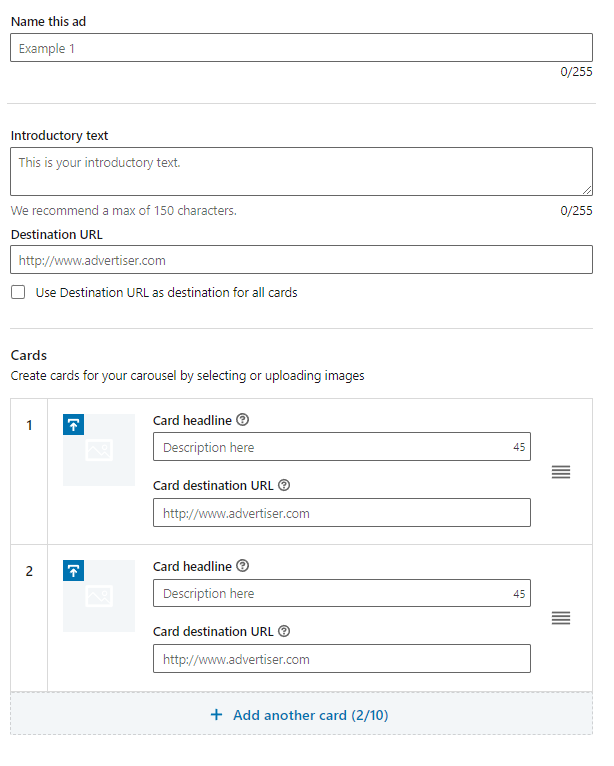Click card 1 headline description field
Viewport: 614px width, 766px height.
(330, 447)
